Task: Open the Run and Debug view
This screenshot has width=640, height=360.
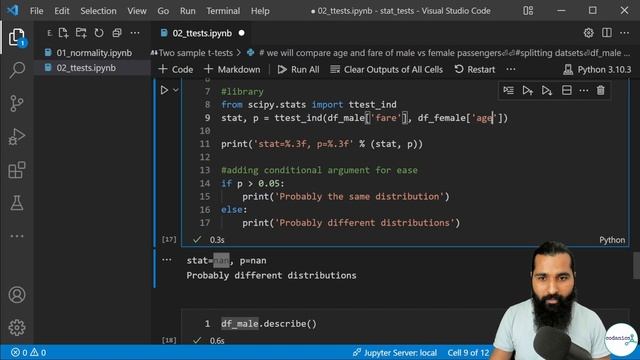Action: [x=17, y=137]
